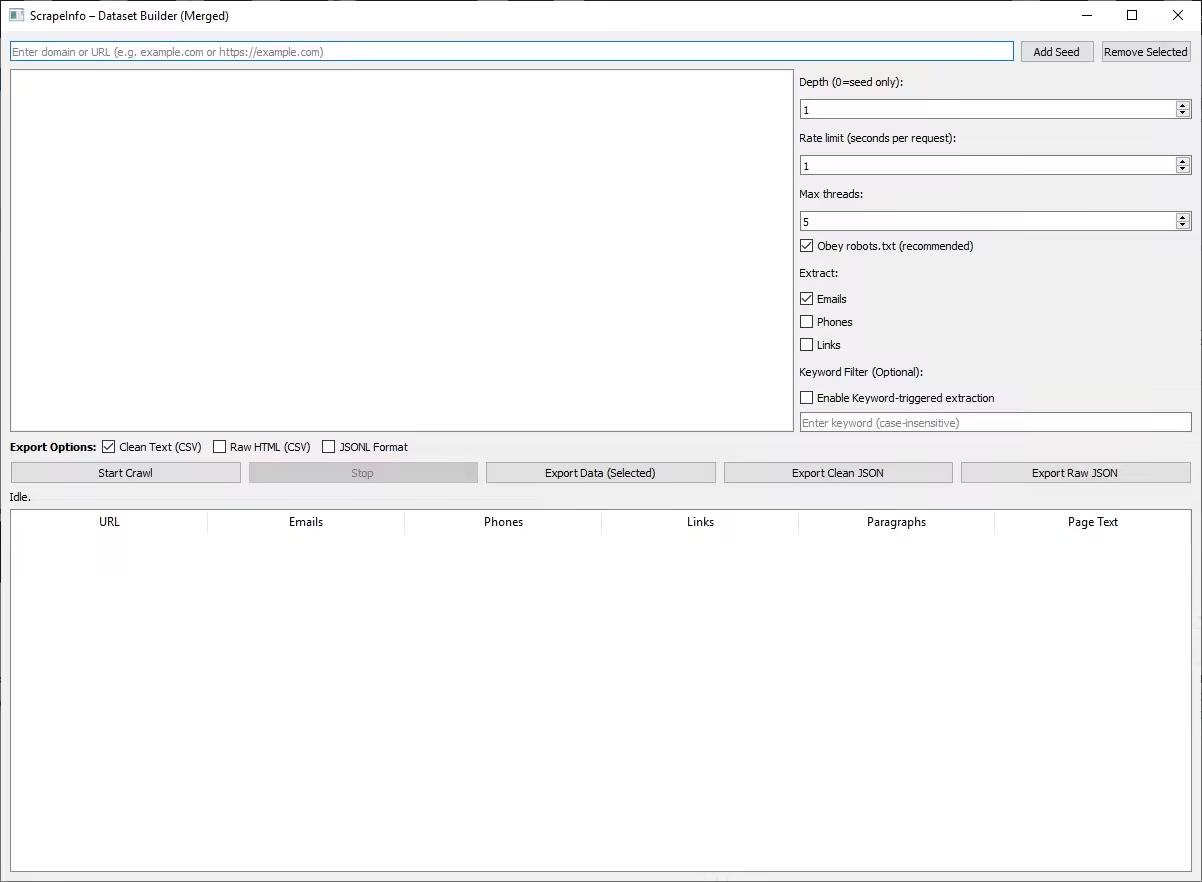Increase the Depth value with up arrow

point(1183,105)
